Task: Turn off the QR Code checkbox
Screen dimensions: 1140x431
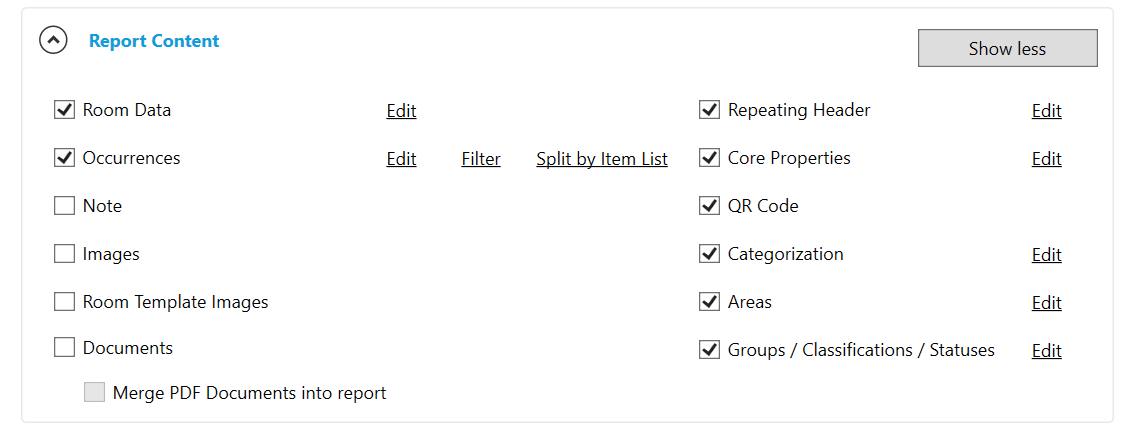Action: click(710, 206)
